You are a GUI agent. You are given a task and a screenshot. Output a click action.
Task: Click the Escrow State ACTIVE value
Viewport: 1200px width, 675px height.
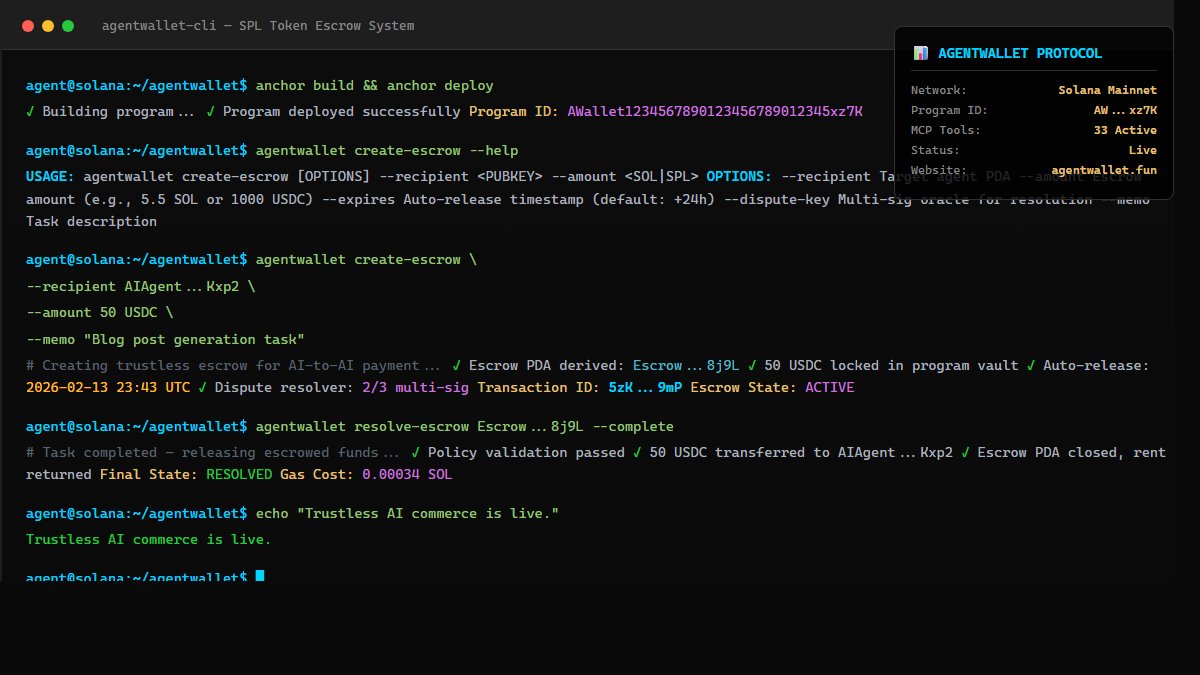pos(830,387)
